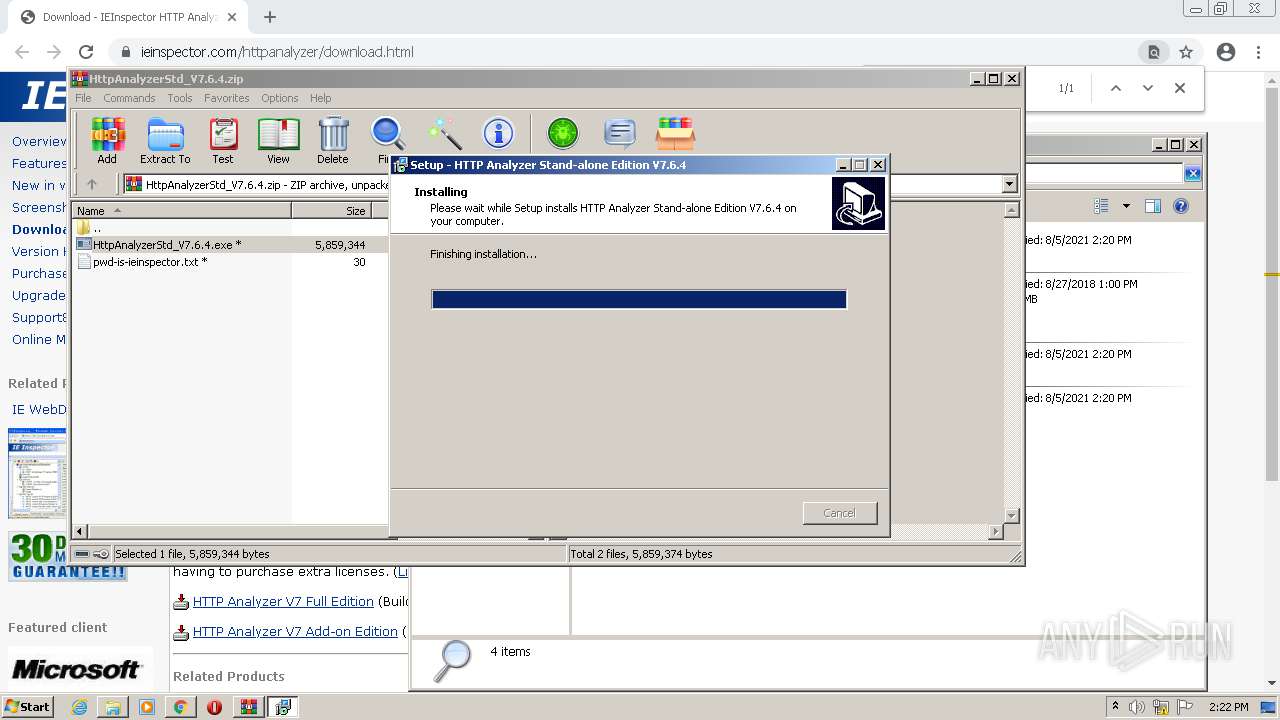Click the Explorer change view icon
The image size is (1280, 720).
click(x=1101, y=206)
